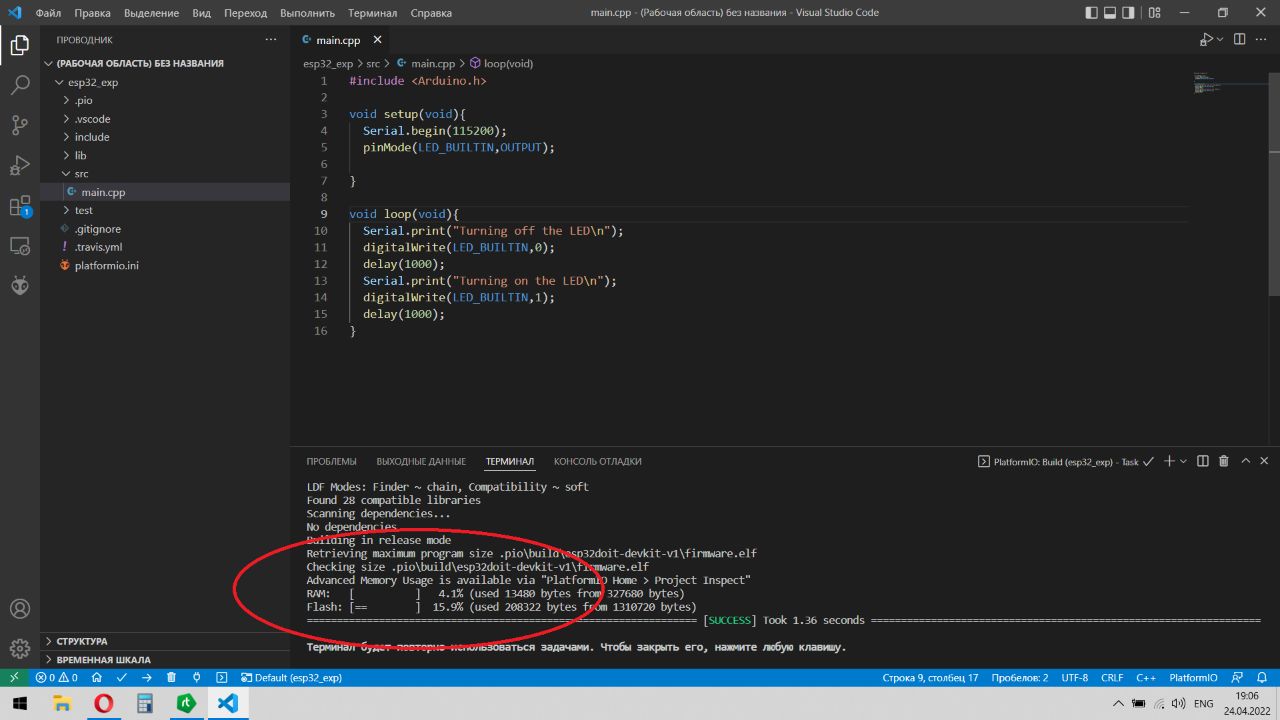Click CRLF line ending selector
The image size is (1280, 720).
(1112, 677)
